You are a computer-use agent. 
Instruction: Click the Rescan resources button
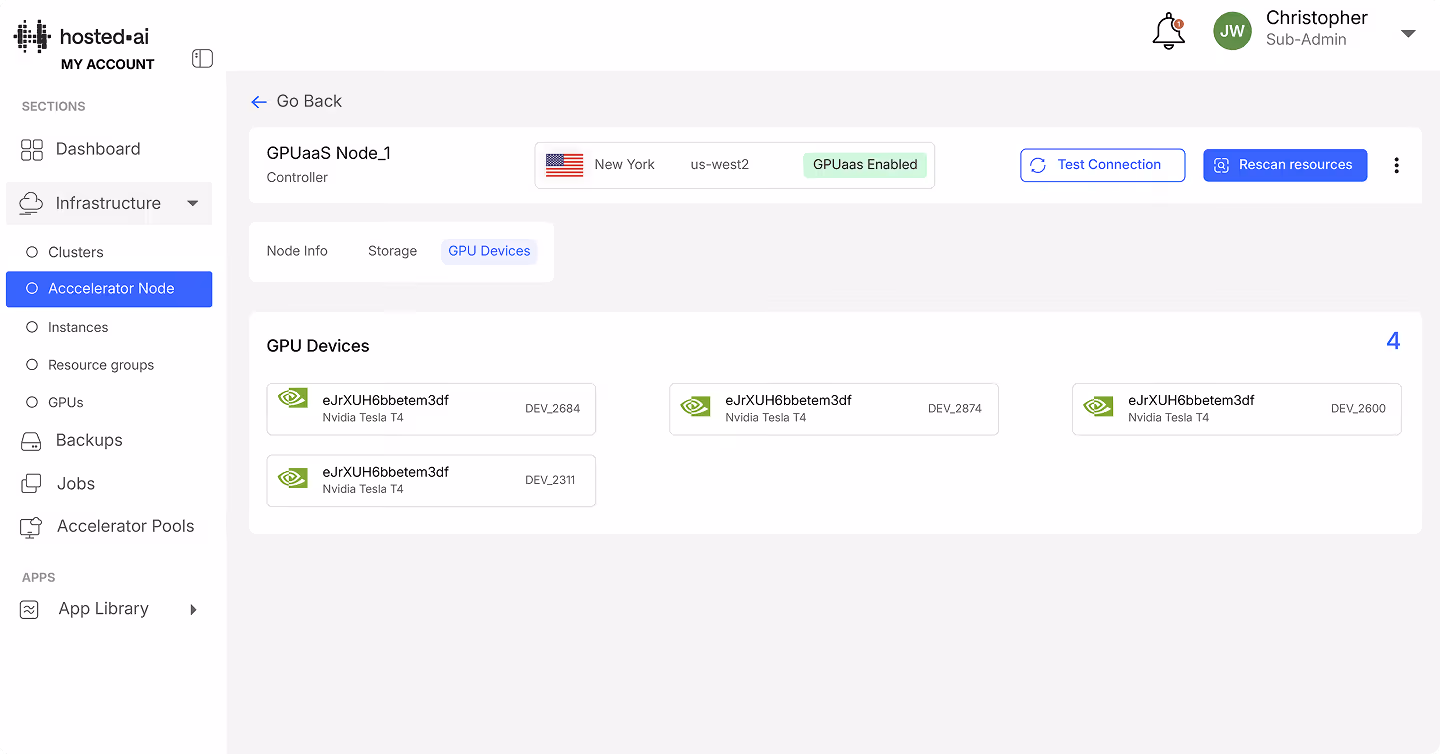coord(1285,165)
